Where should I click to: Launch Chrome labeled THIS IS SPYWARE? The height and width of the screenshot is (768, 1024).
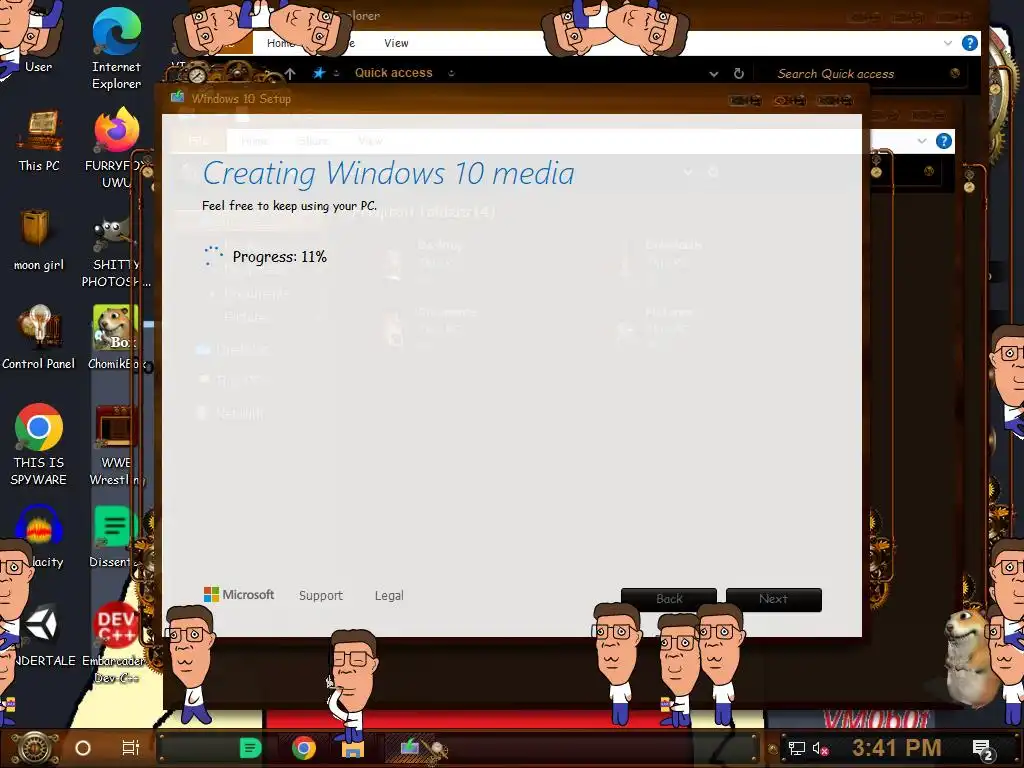pos(39,444)
